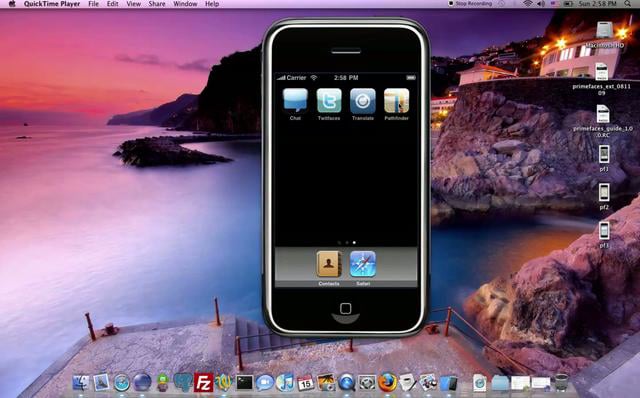Open Spotlight search magnifier
Screen dimensions: 640x398
[x=627, y=4]
